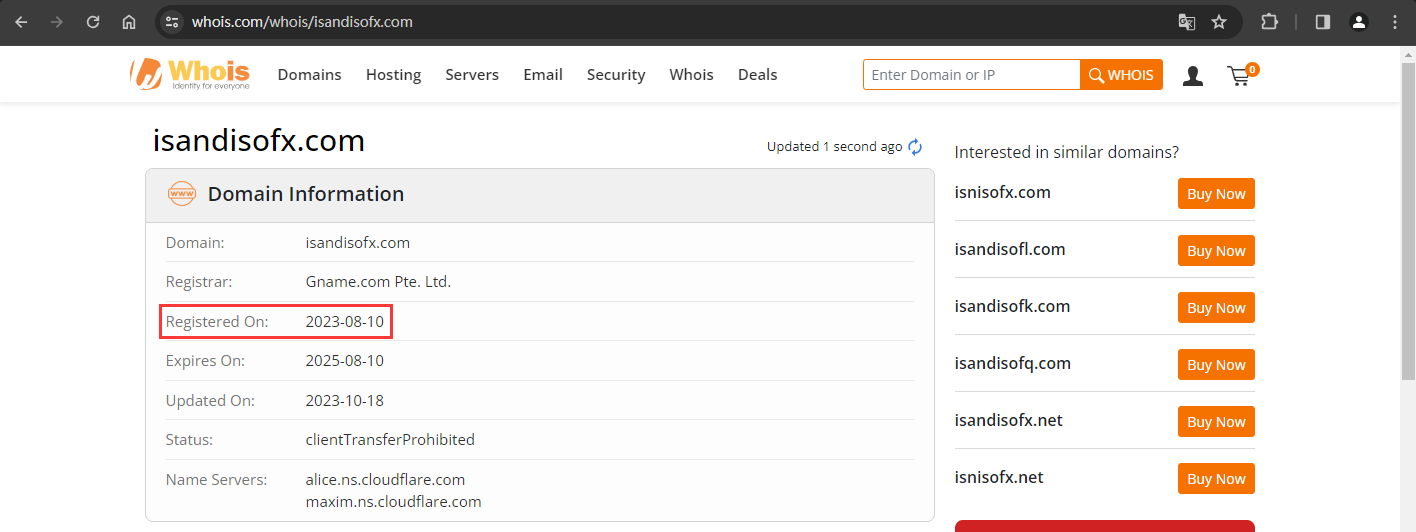The image size is (1416, 532).
Task: Click similar domain isnisofx.net text
Action: 999,477
